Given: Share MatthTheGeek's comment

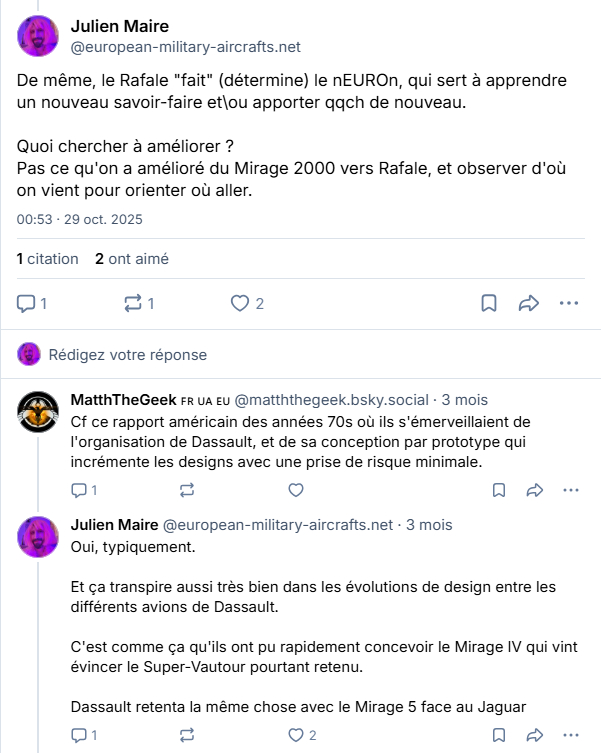Looking at the screenshot, I should point(534,490).
